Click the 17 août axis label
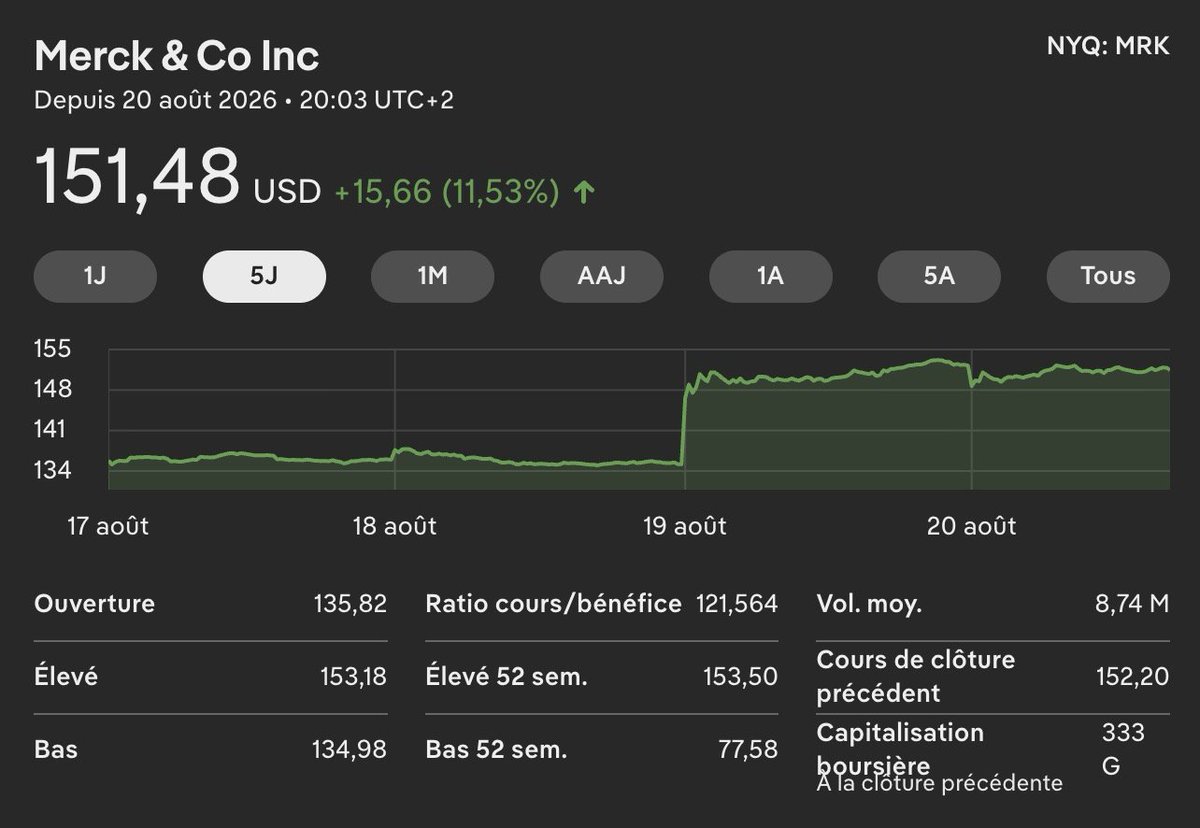Image resolution: width=1200 pixels, height=828 pixels. (x=108, y=525)
